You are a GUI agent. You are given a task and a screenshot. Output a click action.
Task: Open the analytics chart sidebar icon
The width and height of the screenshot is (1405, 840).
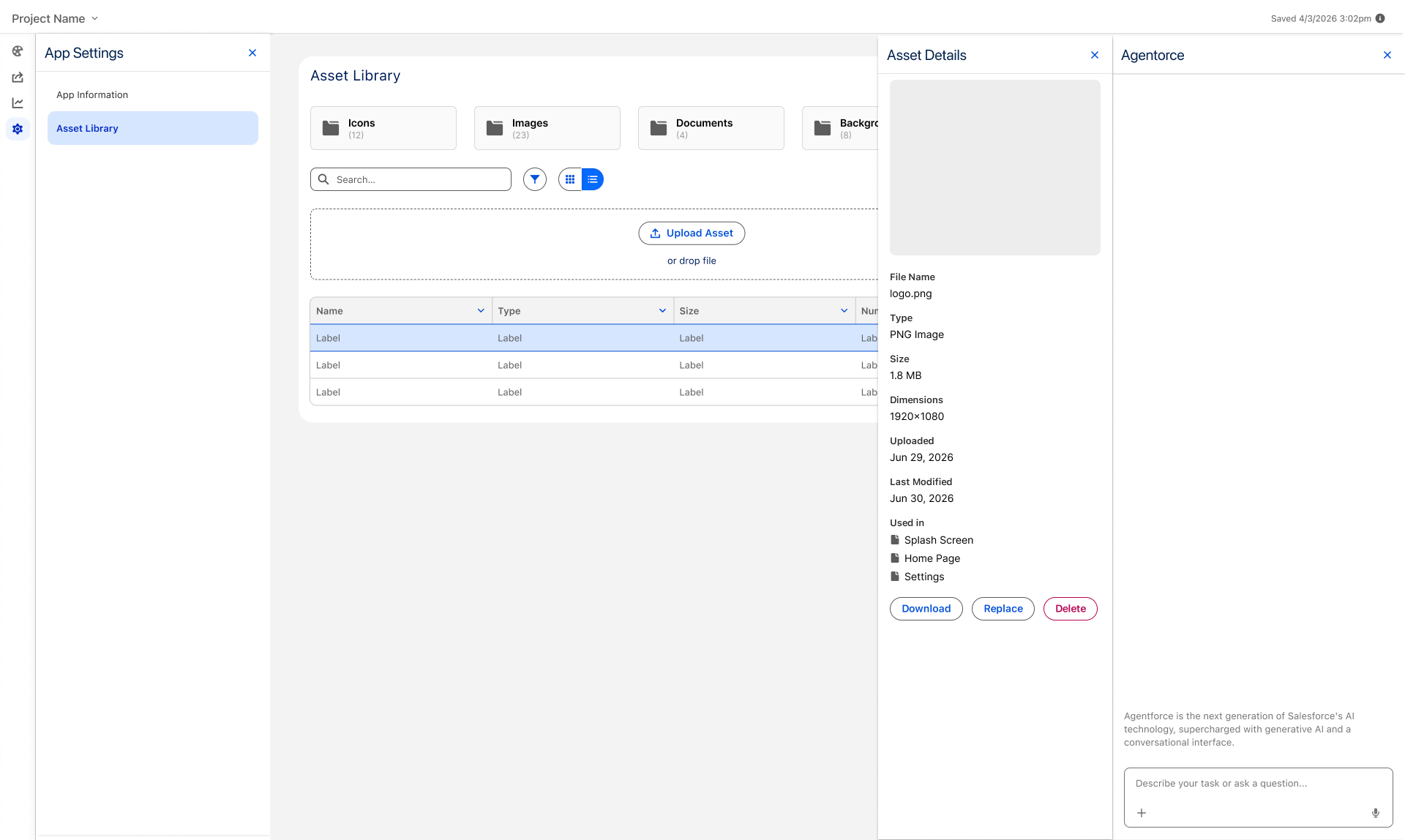pos(18,103)
